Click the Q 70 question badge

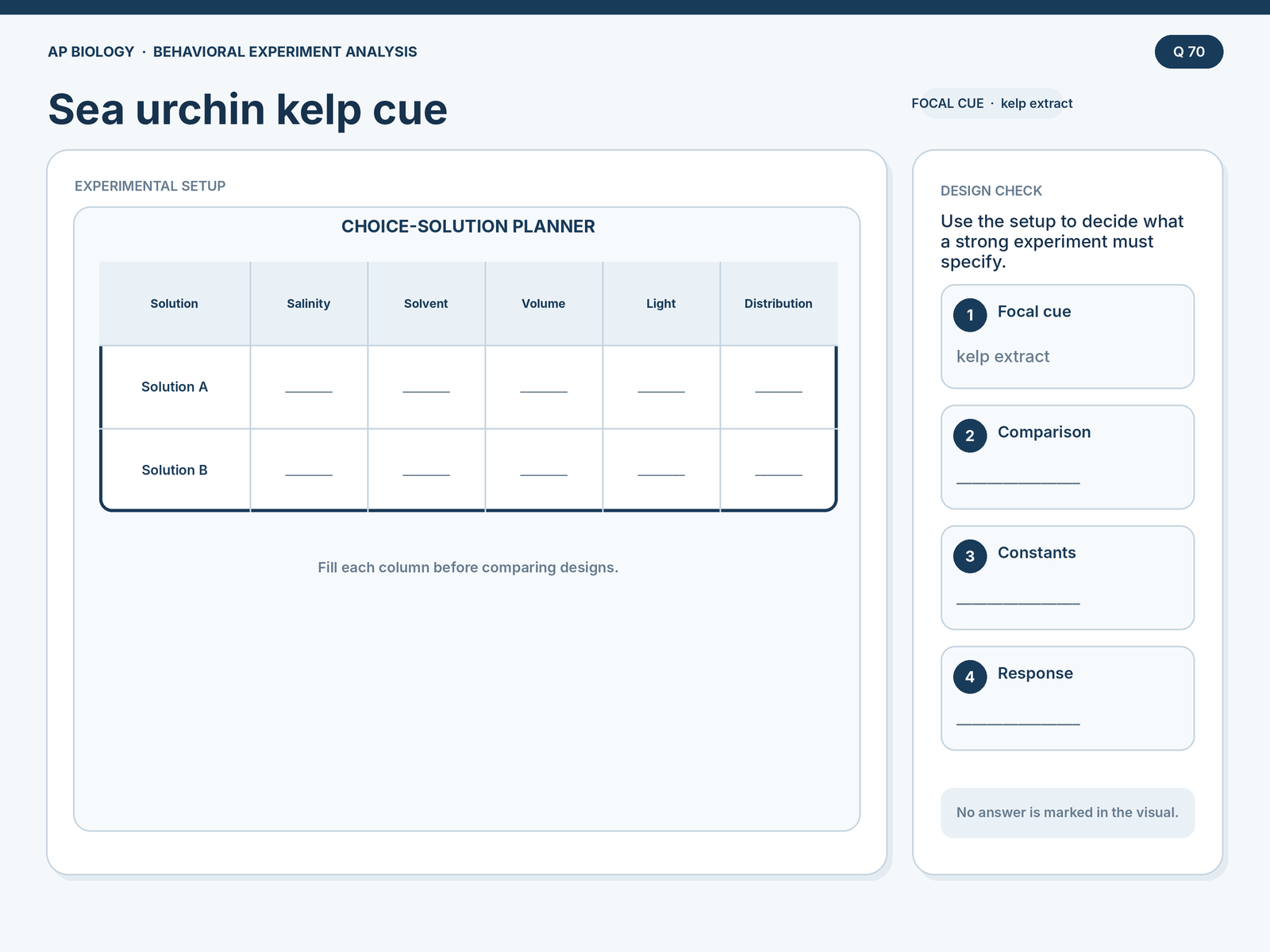coord(1189,52)
